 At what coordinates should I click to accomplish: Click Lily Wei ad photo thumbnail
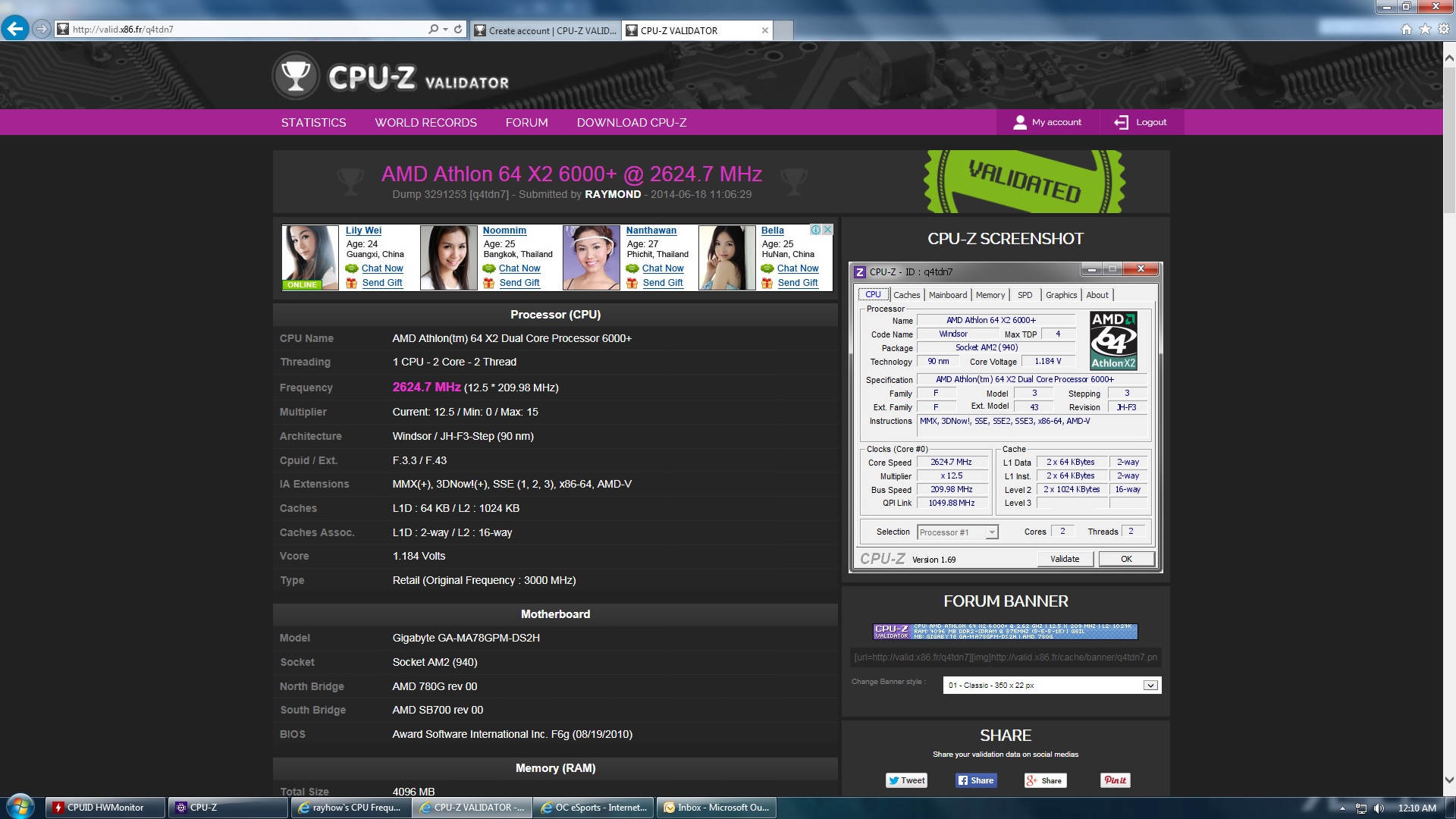point(310,258)
